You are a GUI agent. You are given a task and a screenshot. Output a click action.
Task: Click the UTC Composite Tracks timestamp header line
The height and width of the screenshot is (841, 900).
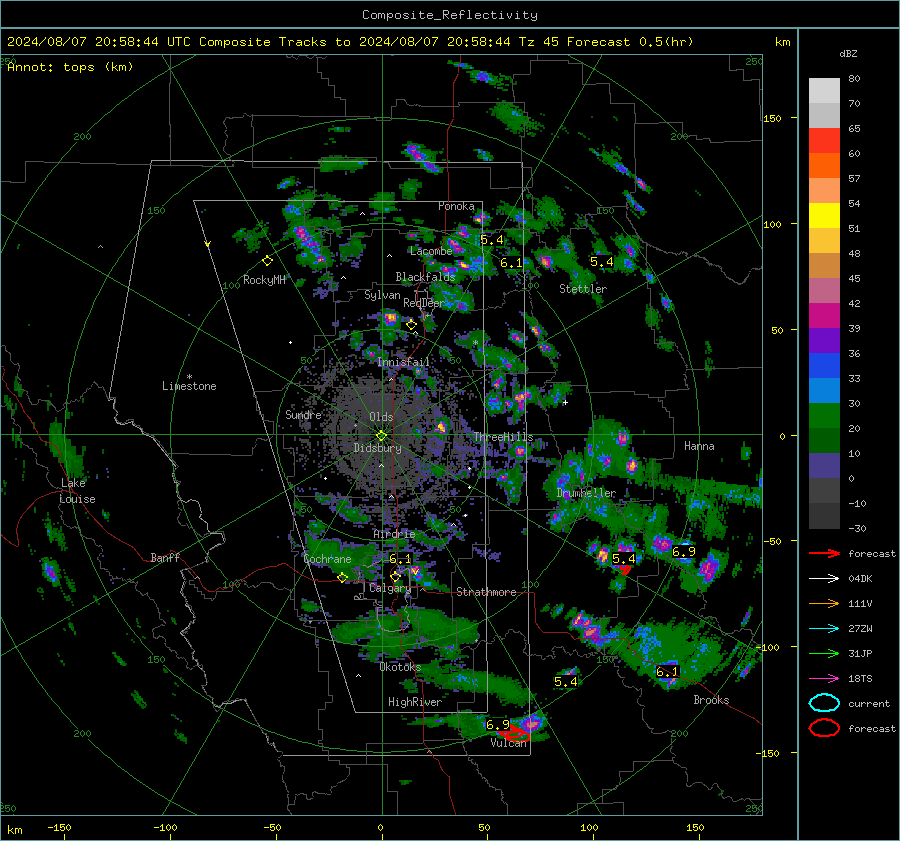click(x=350, y=42)
